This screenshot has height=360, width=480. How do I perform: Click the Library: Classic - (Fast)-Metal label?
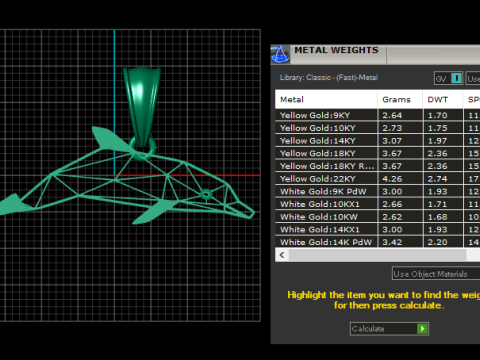click(329, 77)
